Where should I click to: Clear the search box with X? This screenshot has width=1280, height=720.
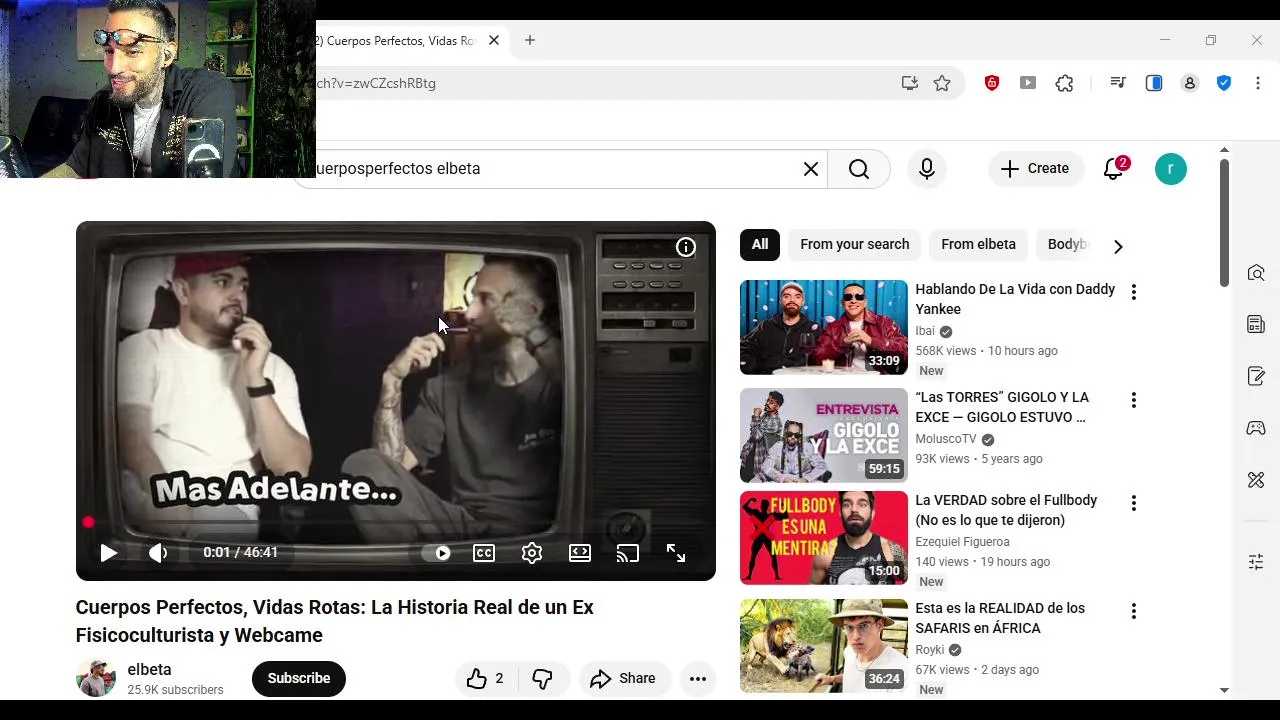tap(811, 169)
